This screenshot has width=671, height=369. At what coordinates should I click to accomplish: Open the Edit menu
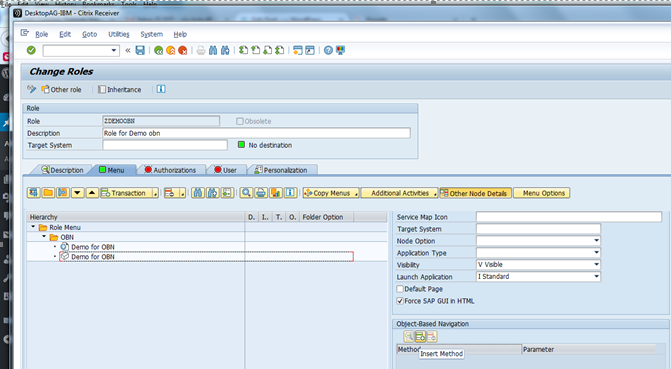65,34
